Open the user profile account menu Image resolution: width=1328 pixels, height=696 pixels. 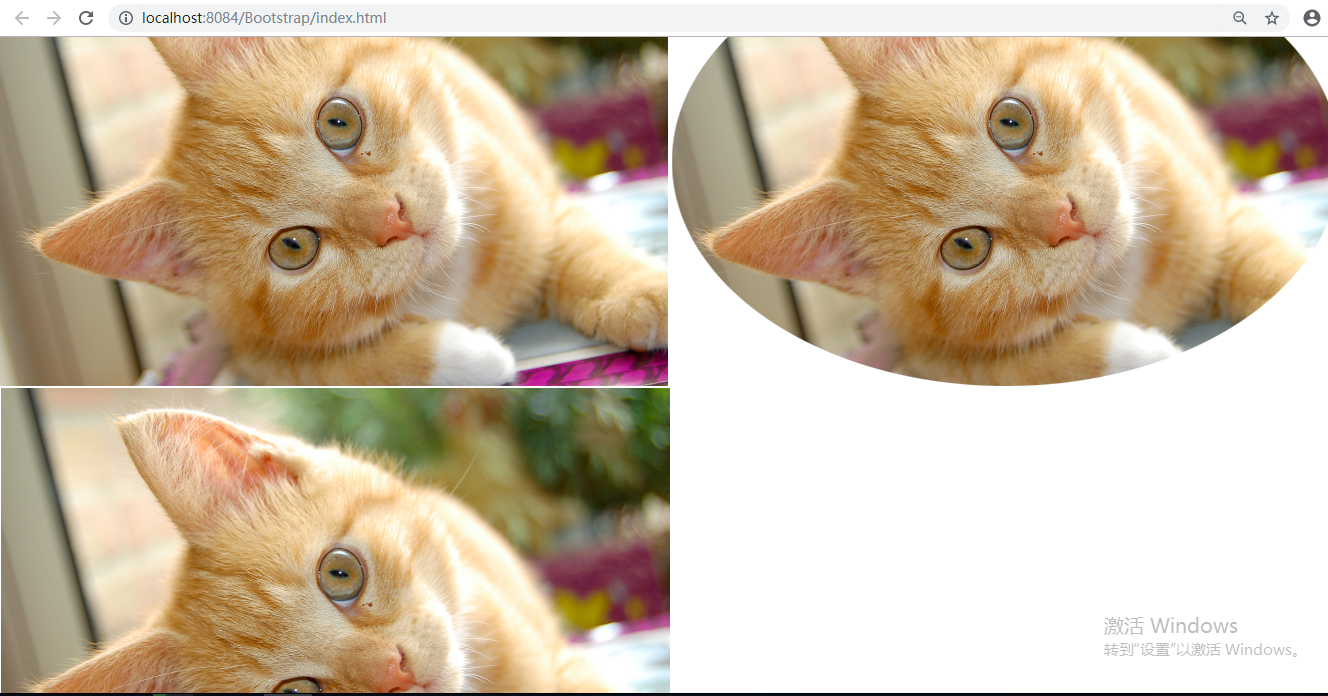point(1312,18)
